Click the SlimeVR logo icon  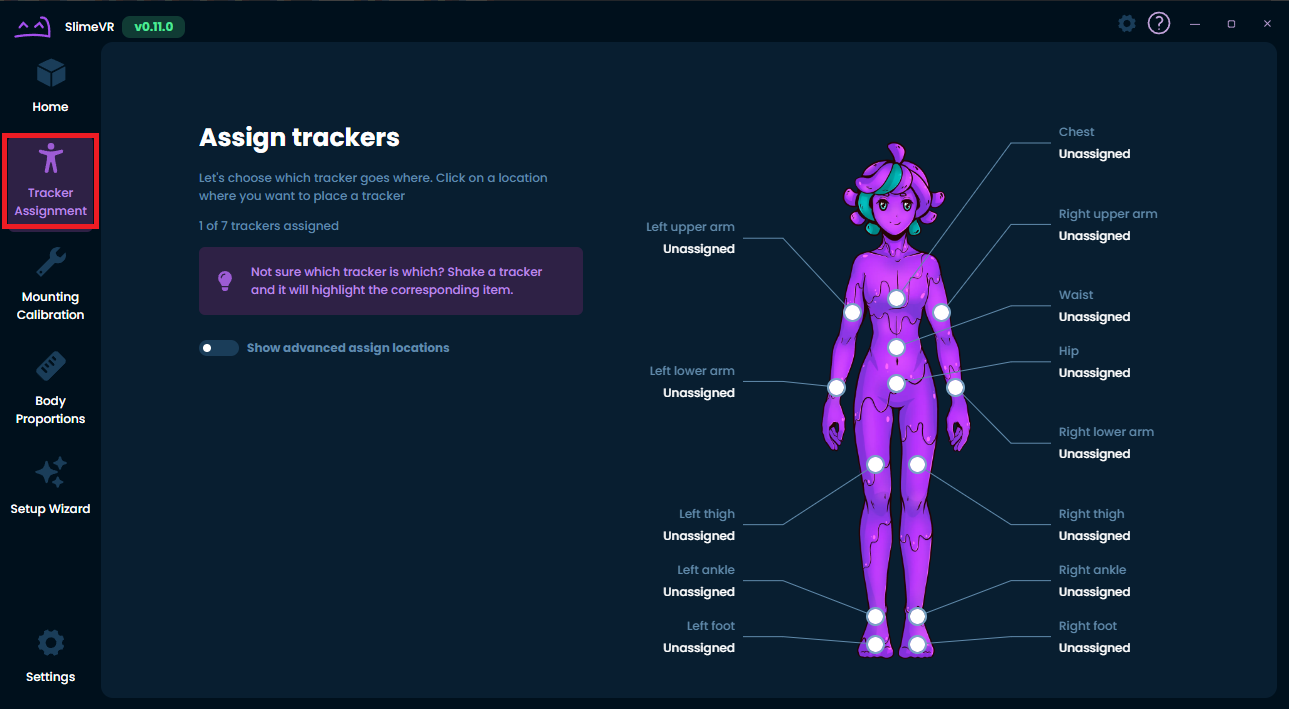coord(32,26)
